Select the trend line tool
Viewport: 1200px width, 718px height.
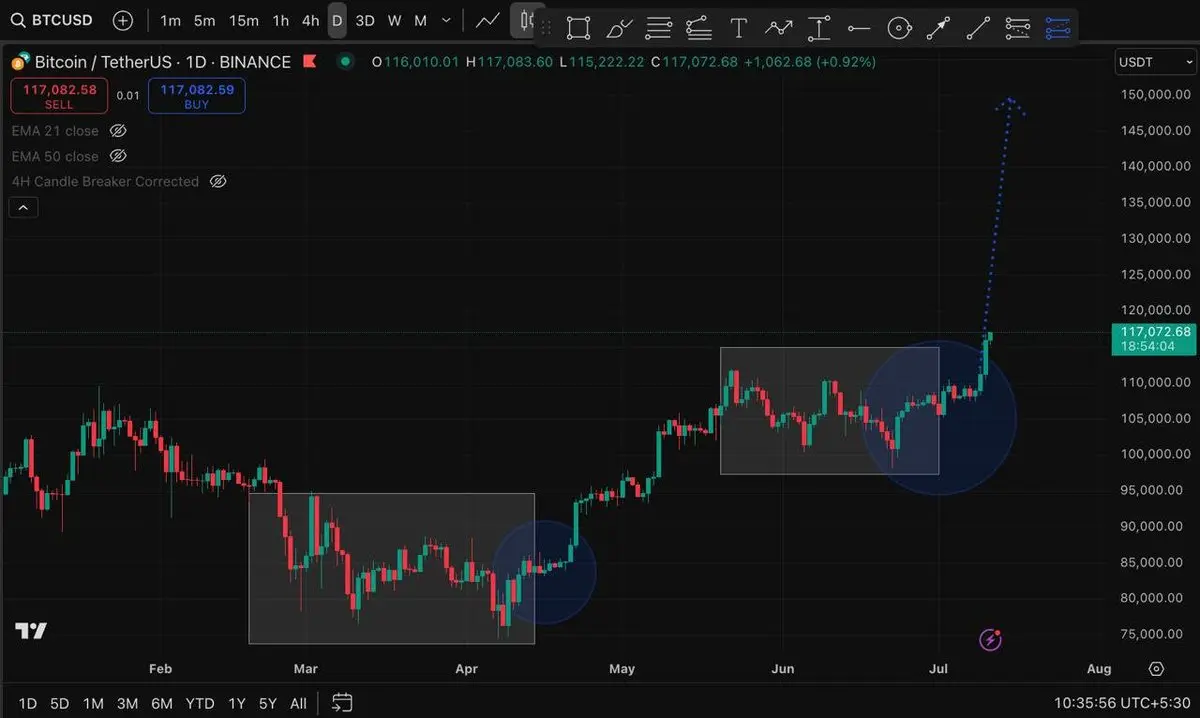pyautogui.click(x=978, y=29)
